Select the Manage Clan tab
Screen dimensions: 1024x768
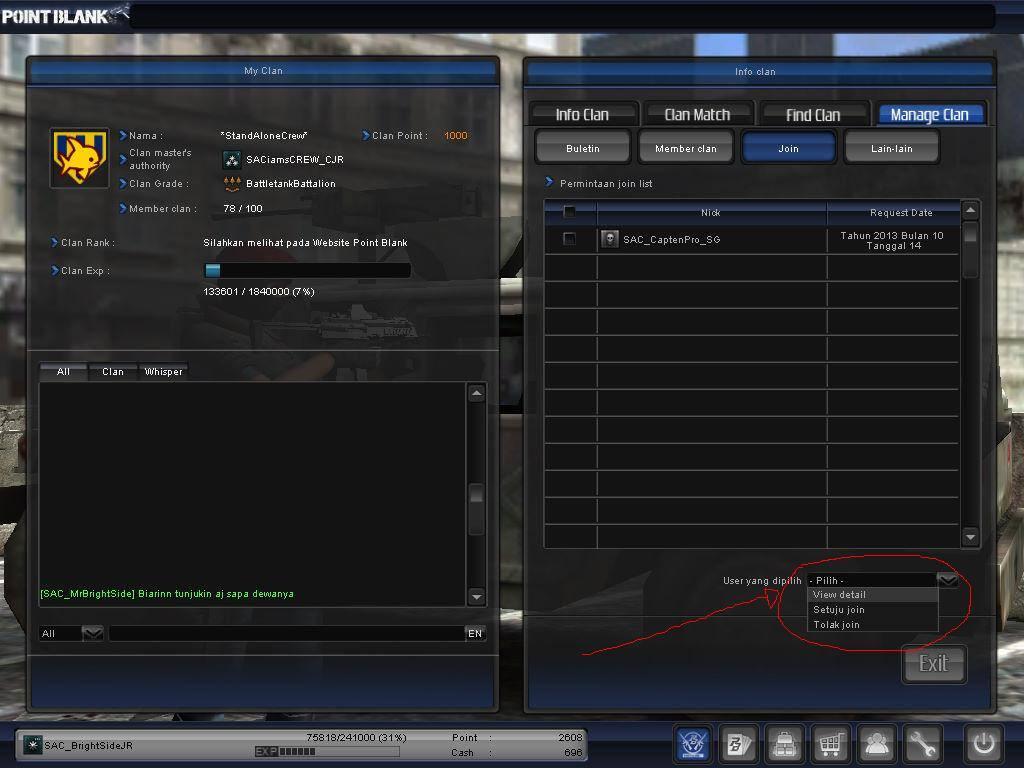930,114
